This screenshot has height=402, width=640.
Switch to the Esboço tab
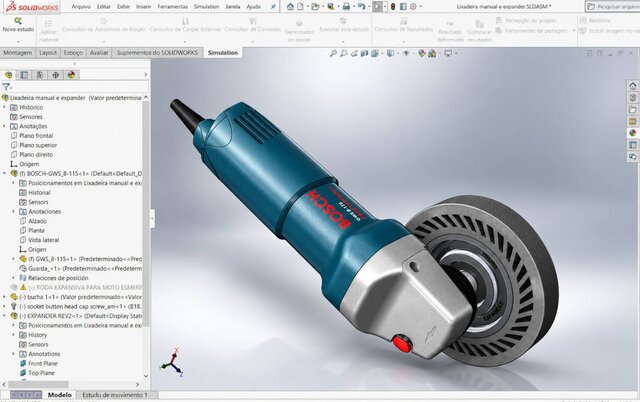[73, 53]
